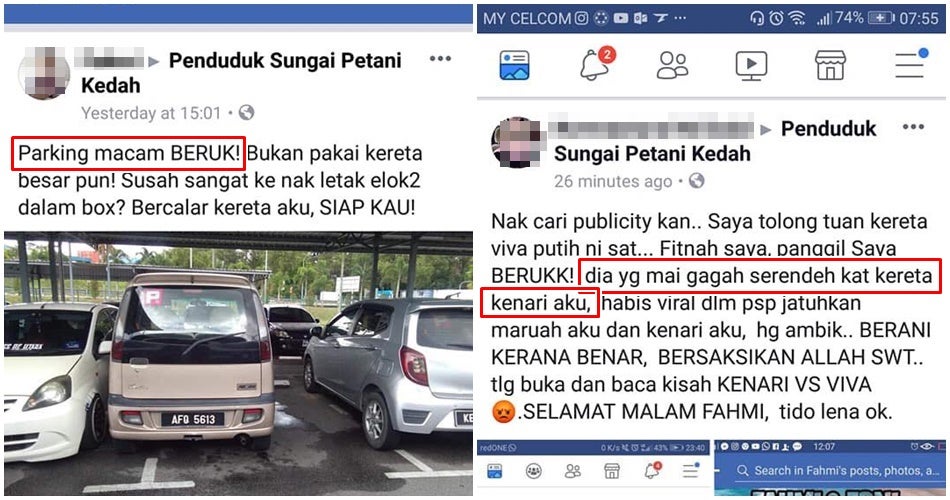Click the globe privacy icon beside Yesterday at 15:01
The image size is (950, 500).
click(x=246, y=113)
